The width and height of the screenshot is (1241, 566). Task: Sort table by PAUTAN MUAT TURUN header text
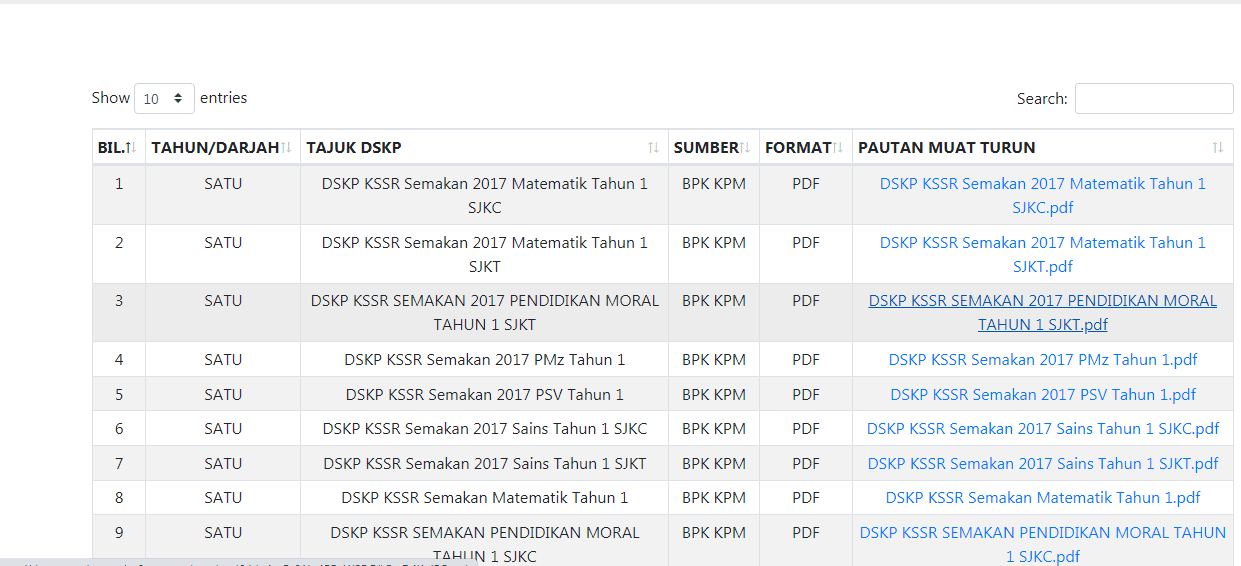(x=946, y=148)
